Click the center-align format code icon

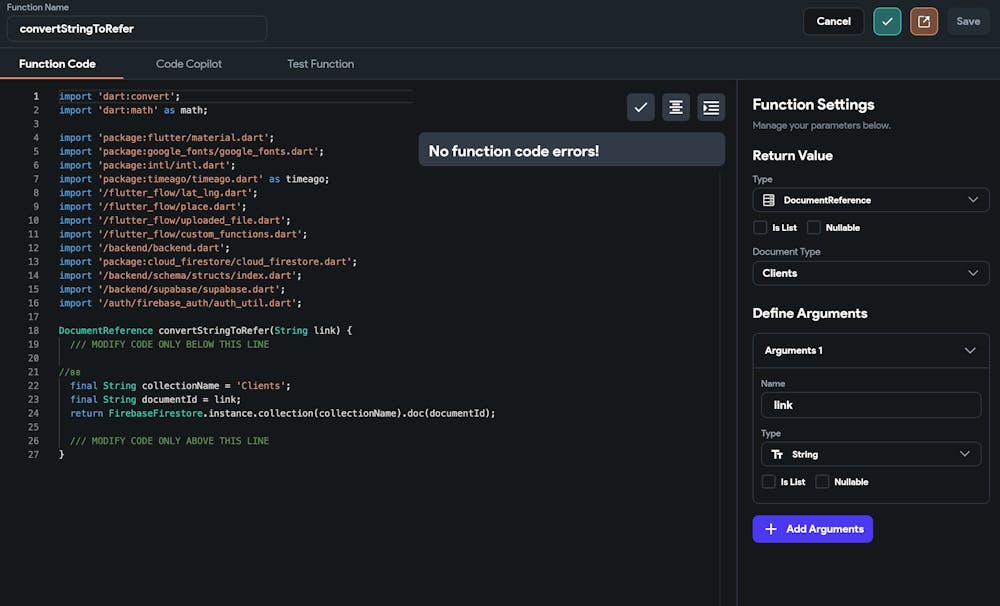click(676, 107)
